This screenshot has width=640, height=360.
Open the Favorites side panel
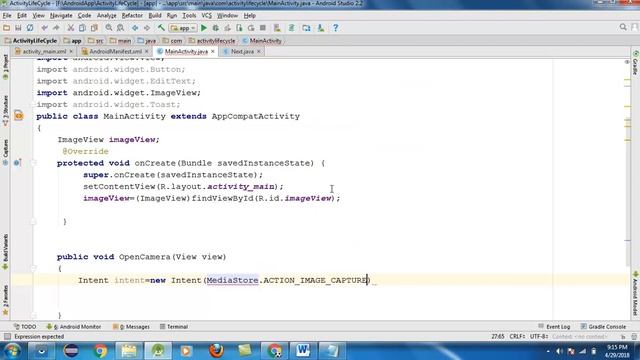tap(5, 300)
